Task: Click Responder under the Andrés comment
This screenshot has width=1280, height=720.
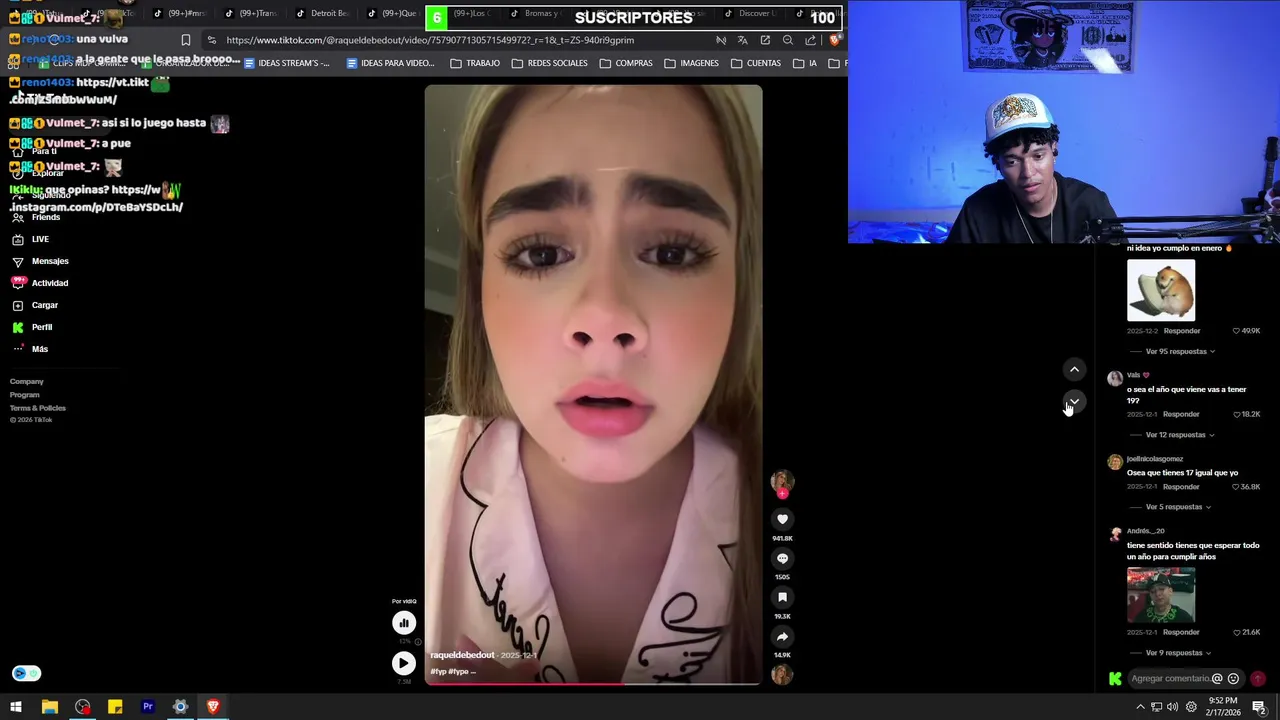Action: click(x=1181, y=633)
